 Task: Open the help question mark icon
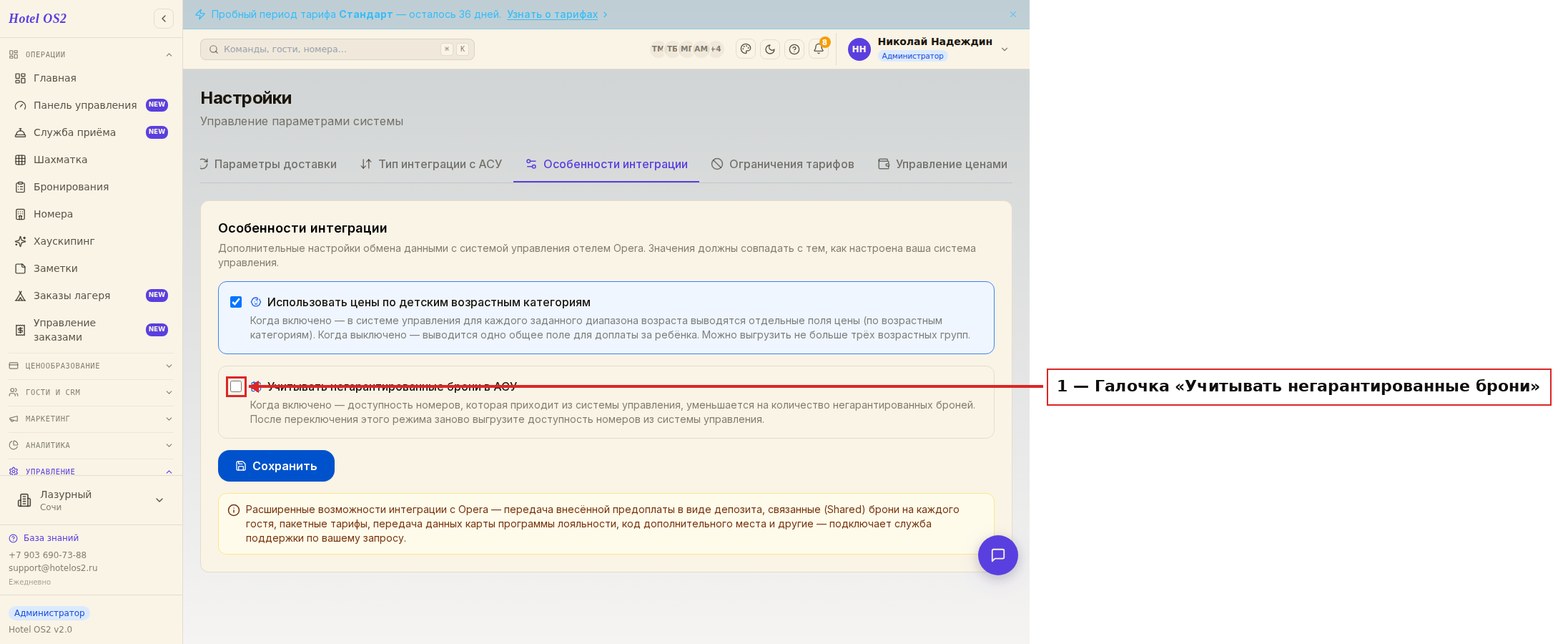794,49
